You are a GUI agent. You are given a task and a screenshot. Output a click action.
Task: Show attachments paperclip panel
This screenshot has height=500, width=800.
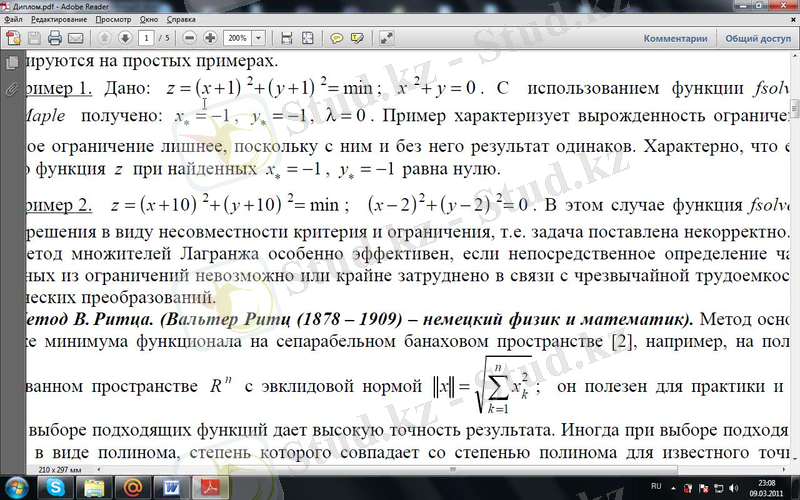11,89
